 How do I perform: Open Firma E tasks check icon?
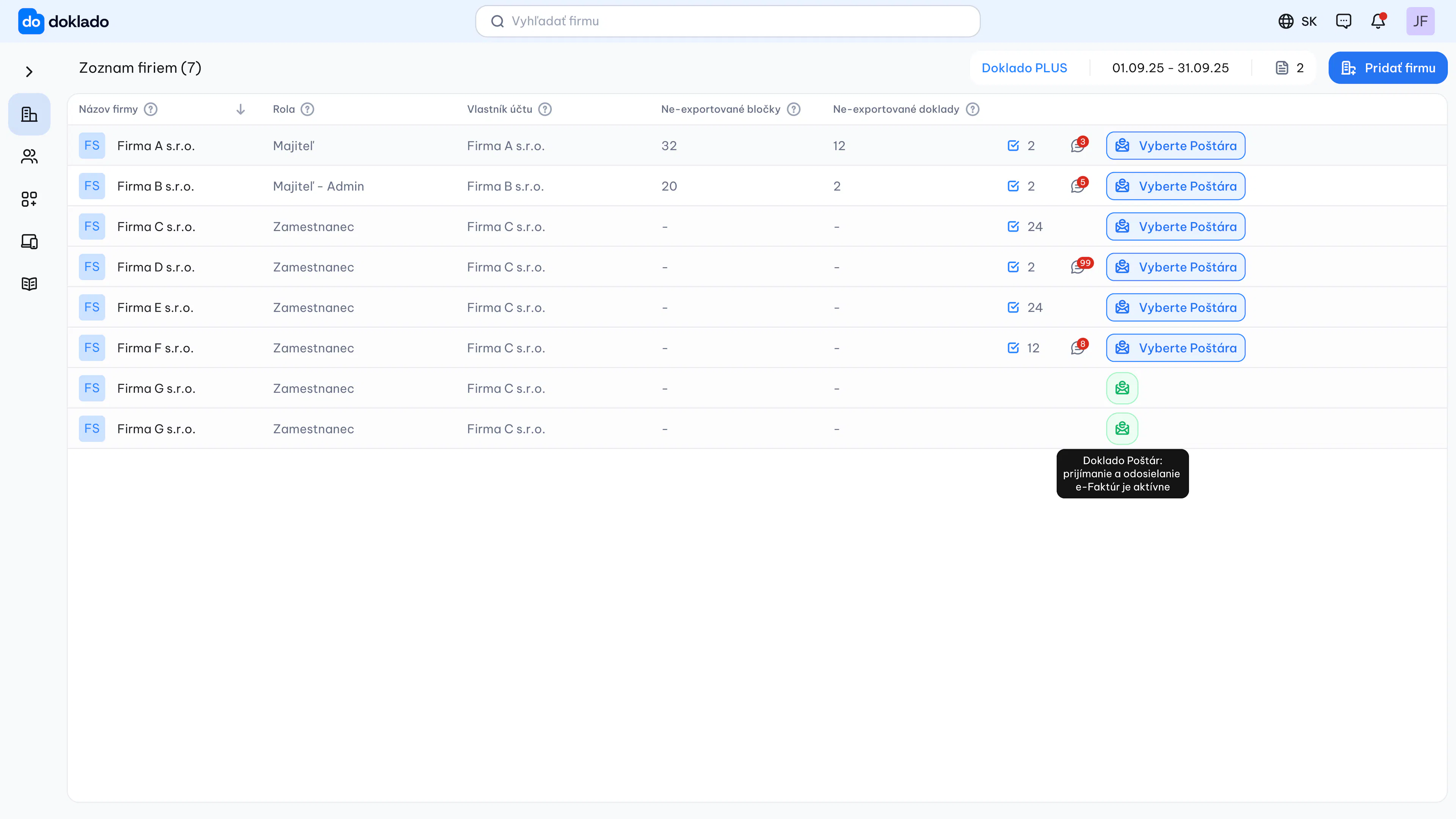[1014, 308]
